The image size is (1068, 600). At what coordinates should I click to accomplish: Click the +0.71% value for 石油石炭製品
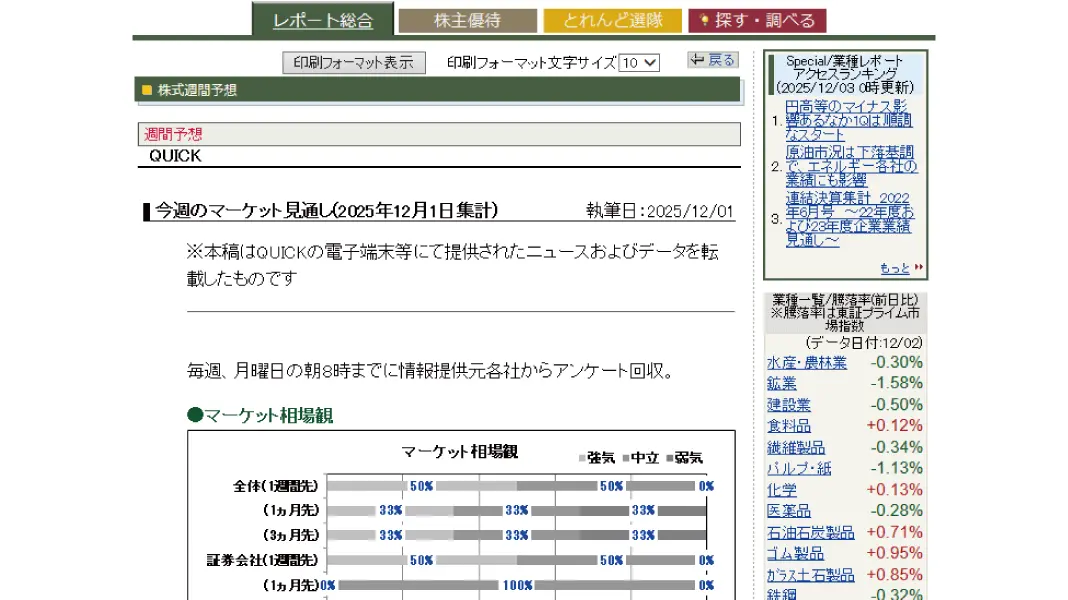(x=894, y=533)
